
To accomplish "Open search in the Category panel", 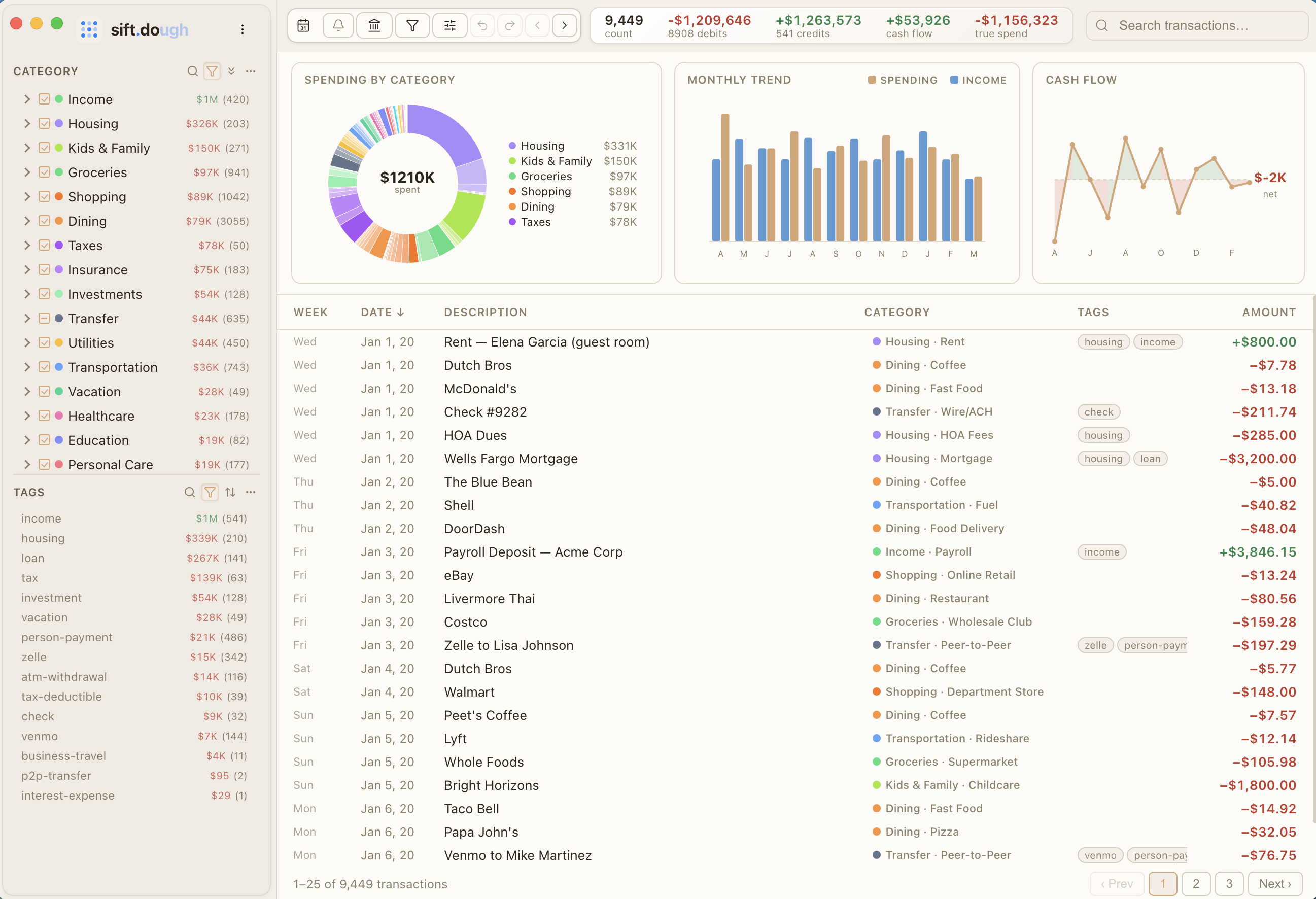I will 193,71.
